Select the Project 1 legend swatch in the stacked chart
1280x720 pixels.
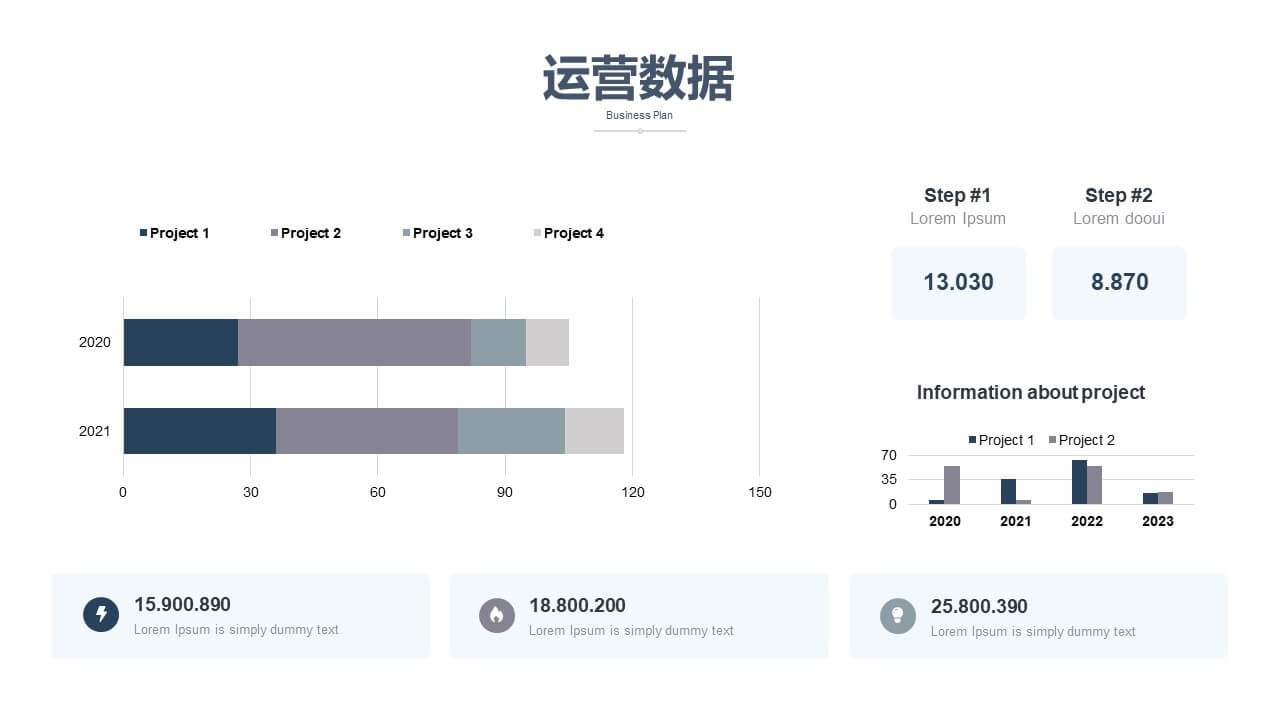point(143,233)
